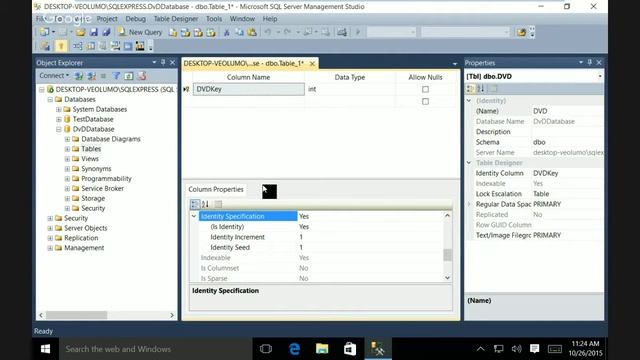Open File Explorer from the taskbar

322,349
